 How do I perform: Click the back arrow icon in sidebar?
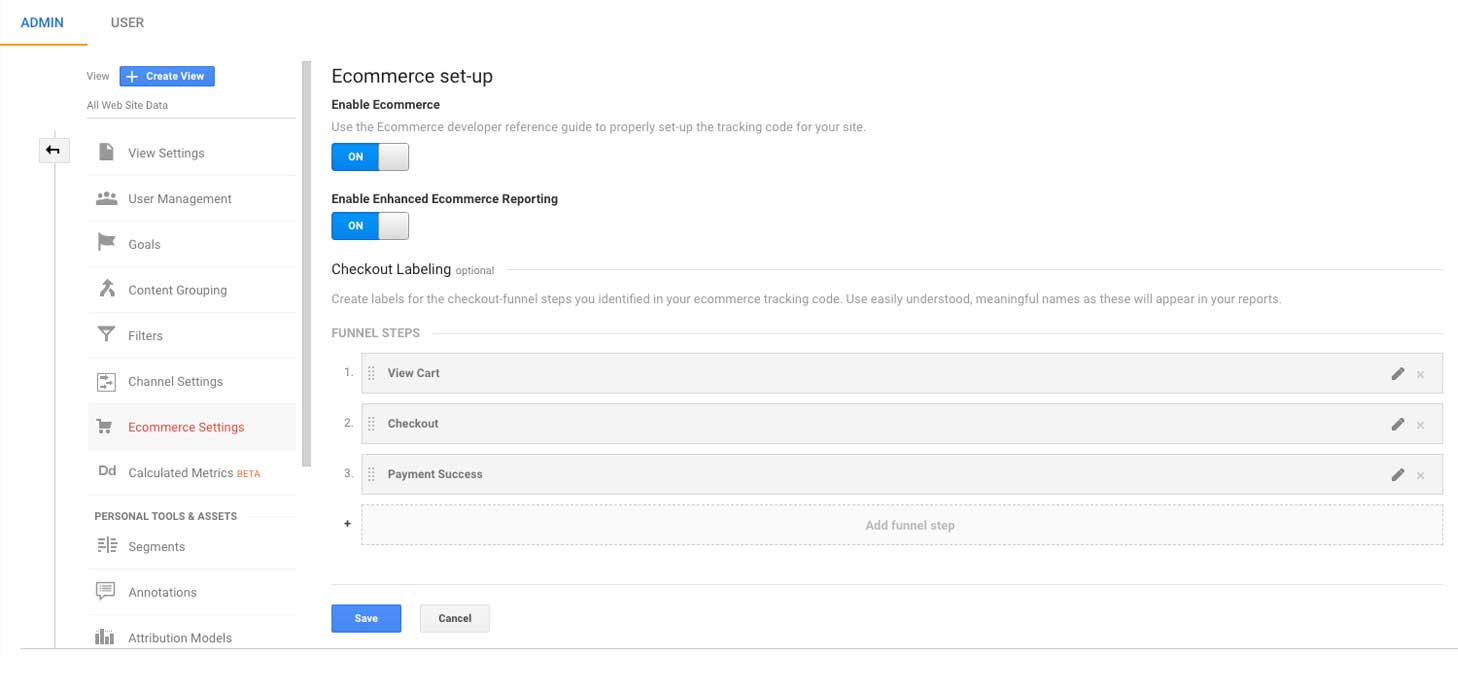tap(53, 151)
